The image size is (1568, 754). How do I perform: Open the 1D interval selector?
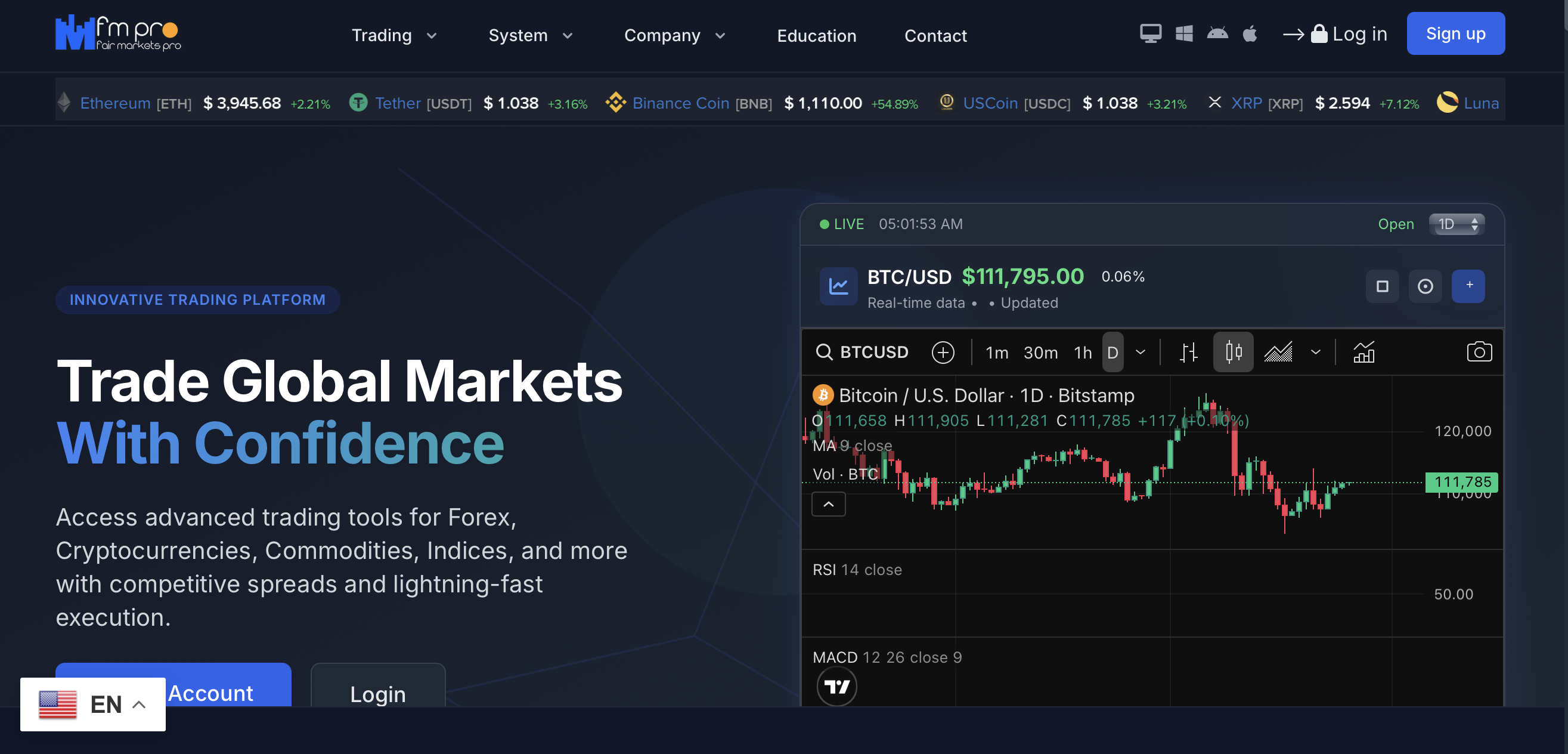(1457, 224)
